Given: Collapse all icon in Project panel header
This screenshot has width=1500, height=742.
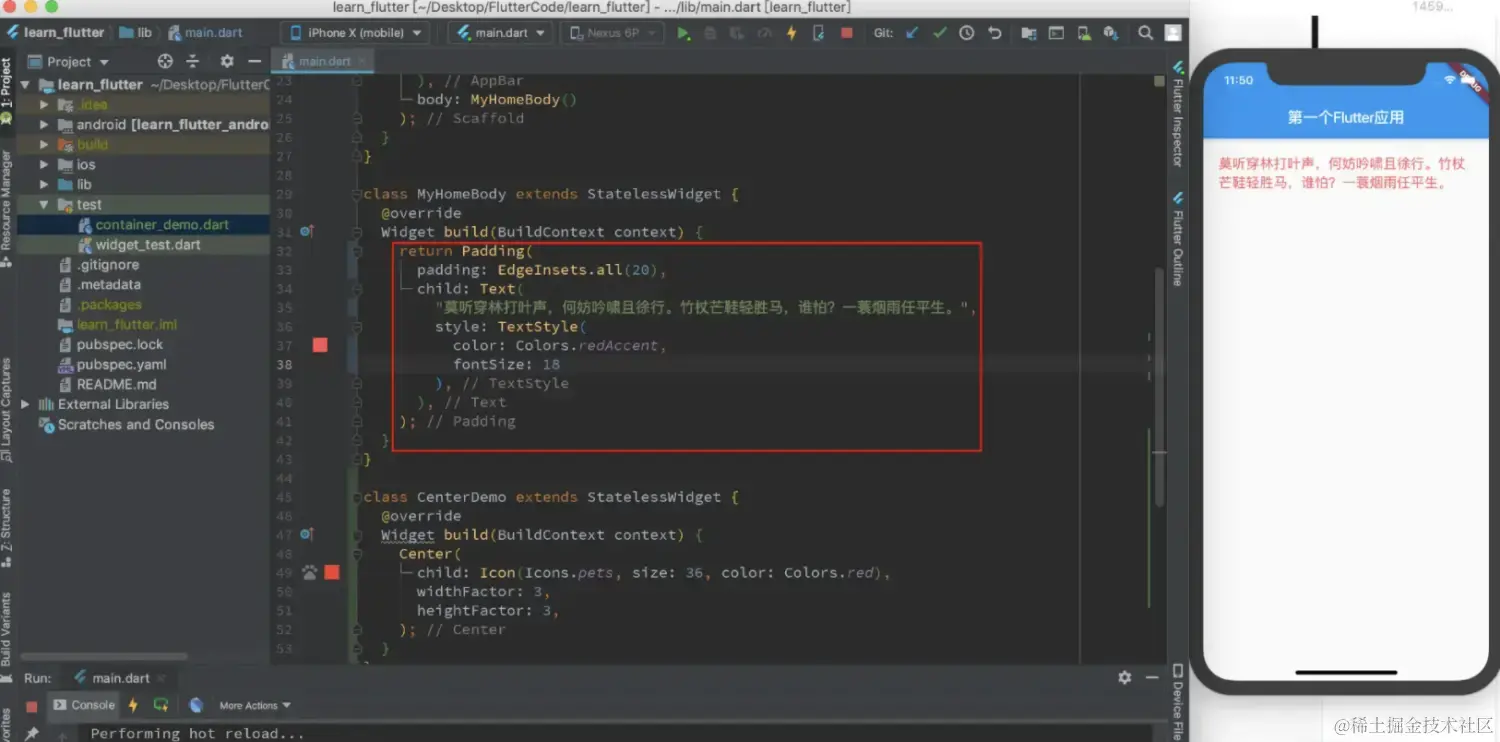Looking at the screenshot, I should [x=193, y=61].
